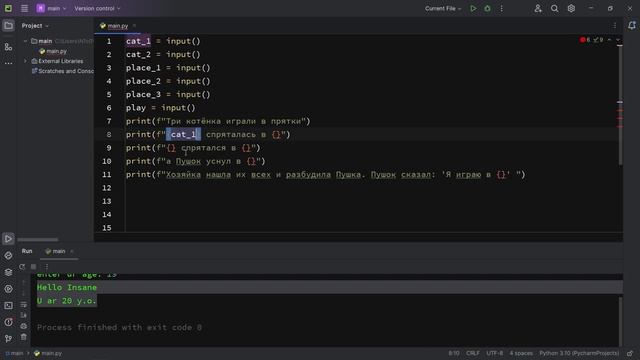Clear the console output with trash icon
This screenshot has width=640, height=360.
pyautogui.click(x=24, y=337)
